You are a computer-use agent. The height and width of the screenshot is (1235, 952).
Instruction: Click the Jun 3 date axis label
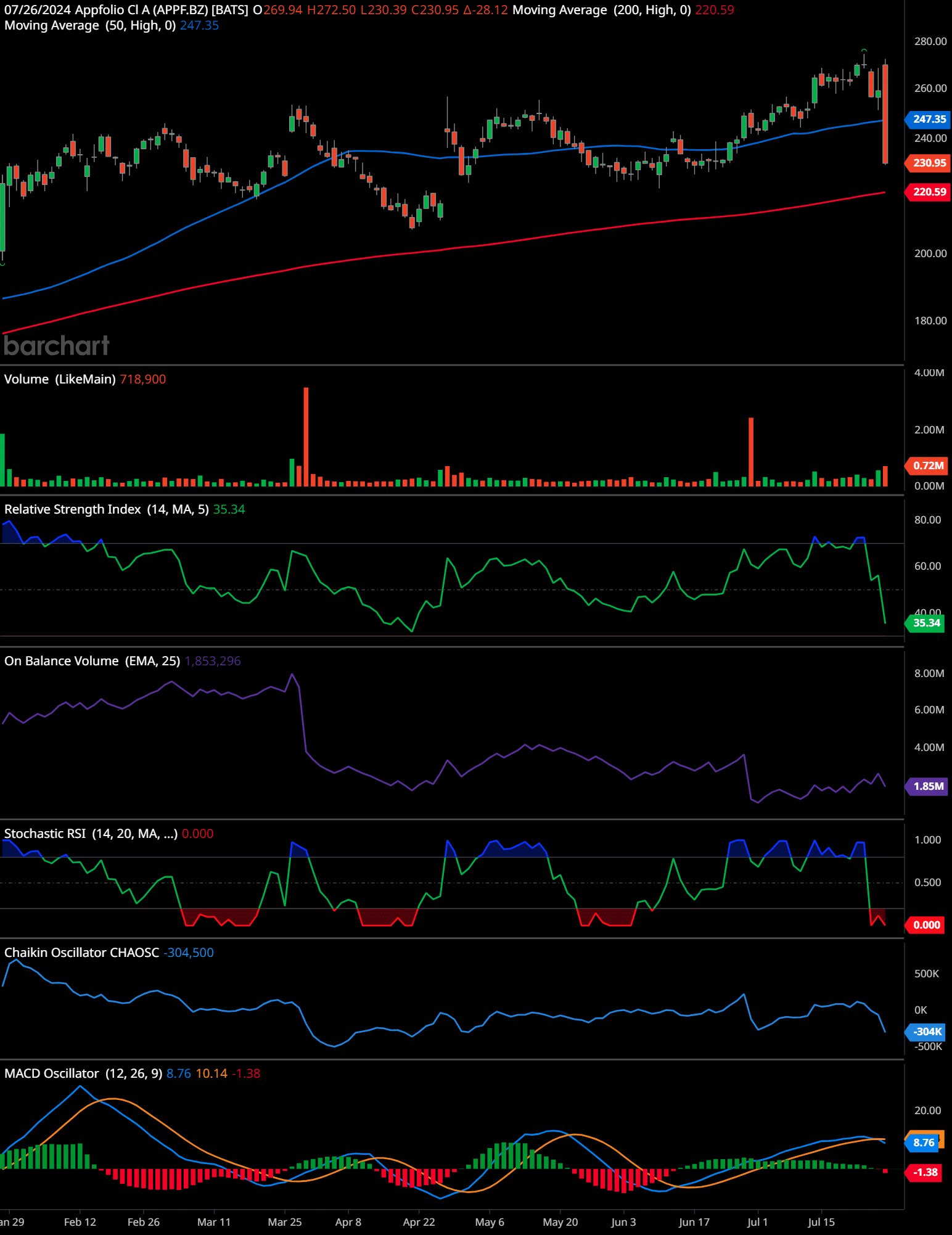coord(623,1222)
